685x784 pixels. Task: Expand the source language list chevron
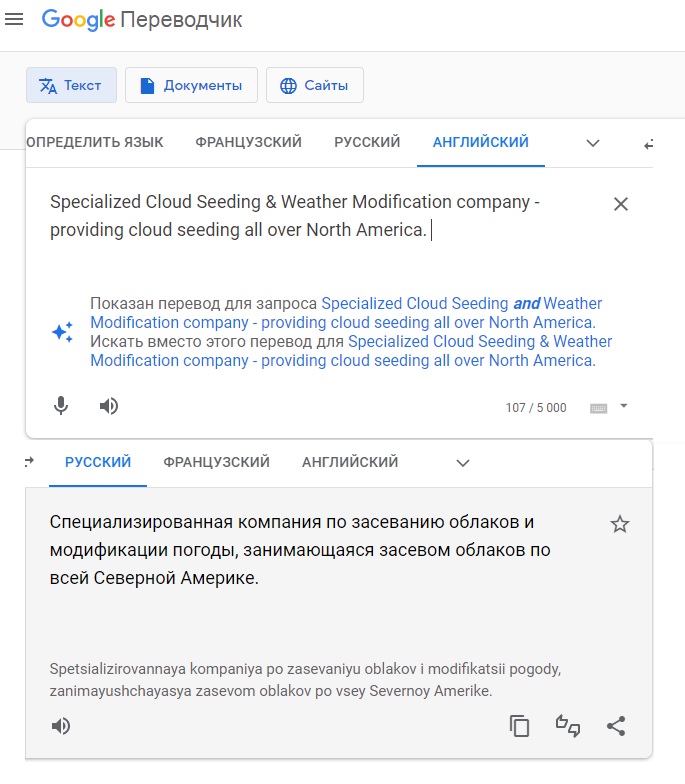pos(593,143)
